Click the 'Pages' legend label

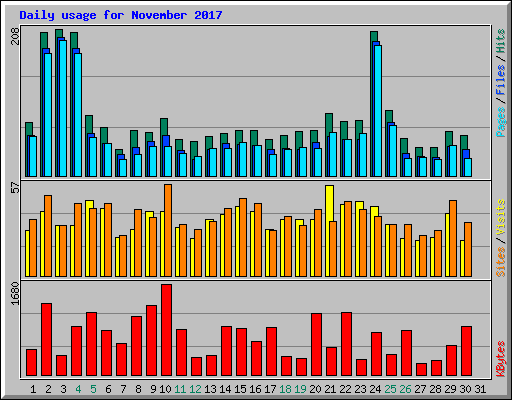[500, 122]
